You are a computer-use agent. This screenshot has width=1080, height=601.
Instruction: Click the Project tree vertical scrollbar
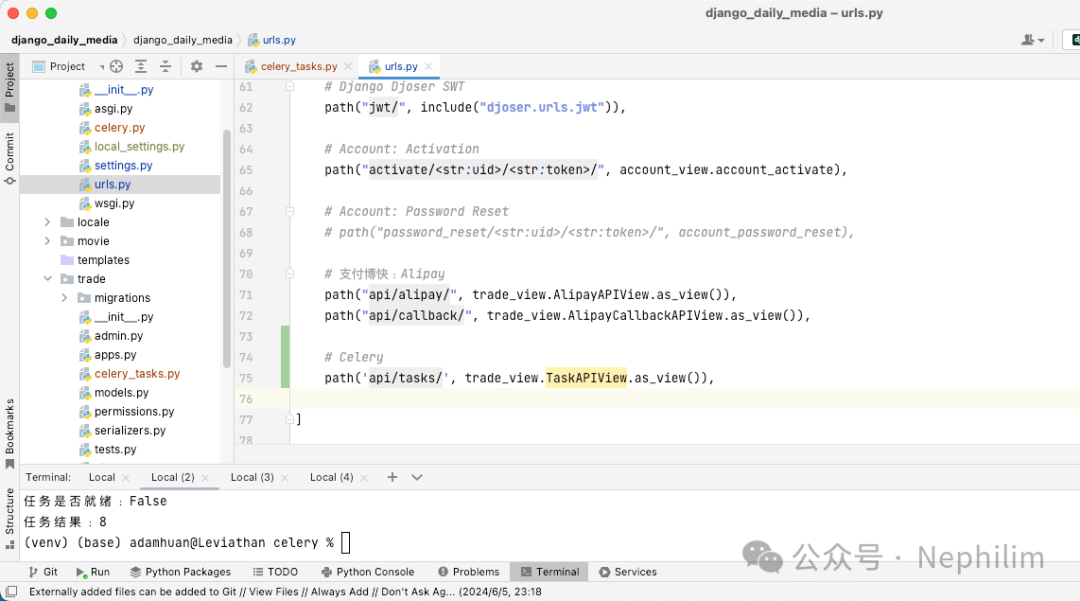[227, 248]
